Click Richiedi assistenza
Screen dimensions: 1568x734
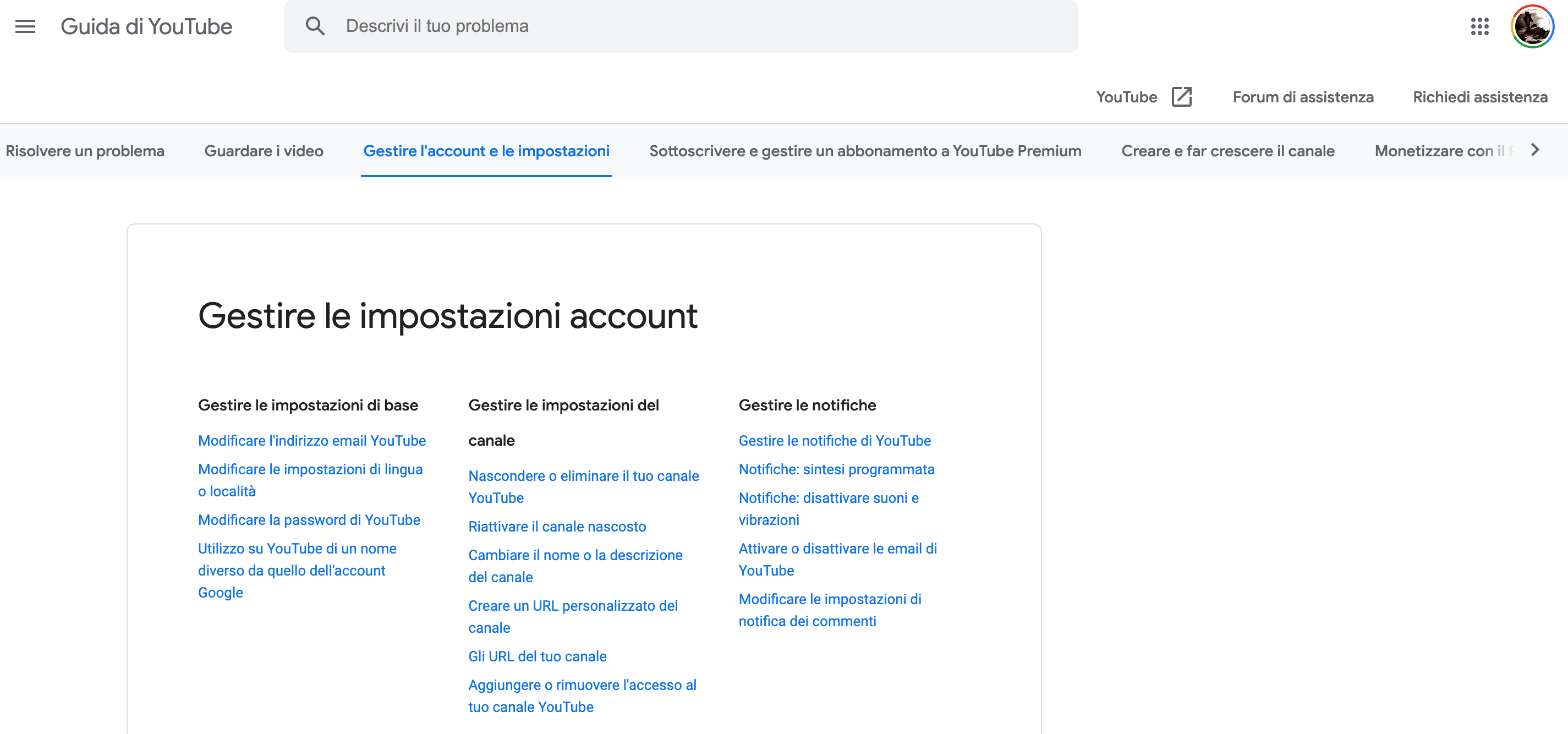[1480, 97]
